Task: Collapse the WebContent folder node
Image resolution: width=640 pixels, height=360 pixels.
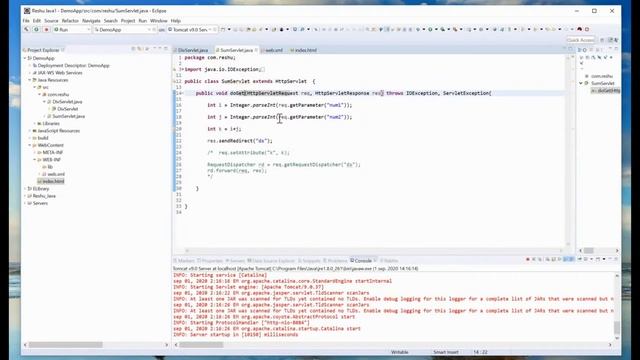Action: click(x=30, y=145)
